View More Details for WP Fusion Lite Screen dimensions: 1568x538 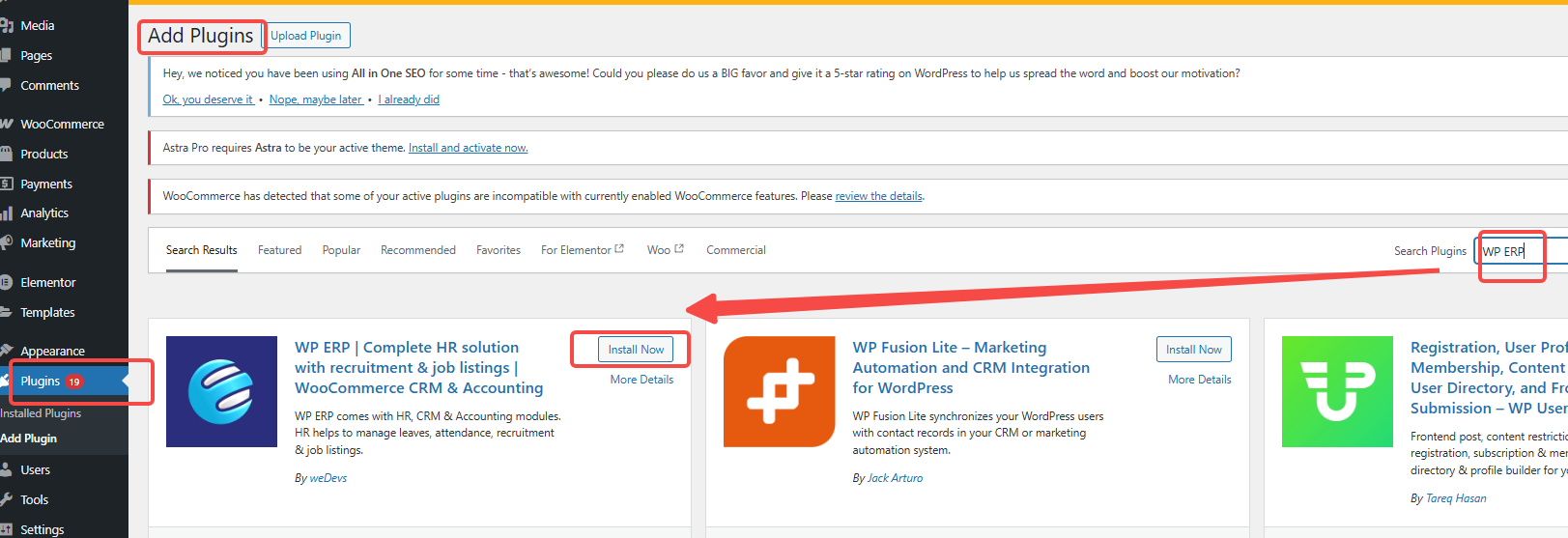(x=1200, y=380)
